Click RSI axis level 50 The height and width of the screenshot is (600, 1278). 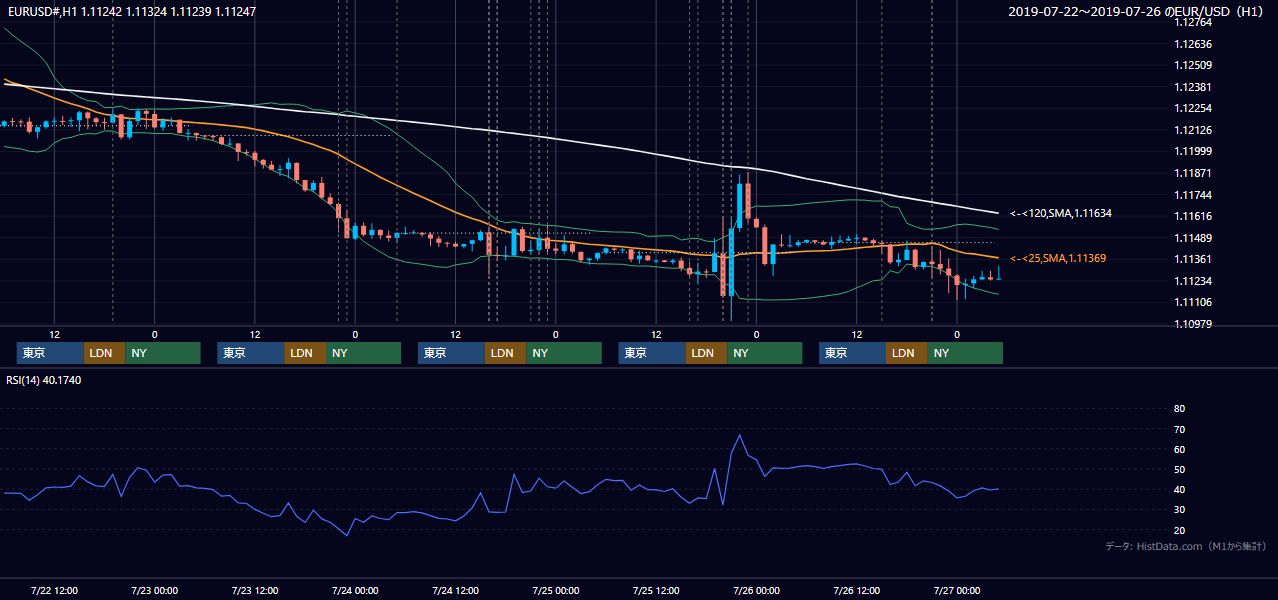point(1179,469)
